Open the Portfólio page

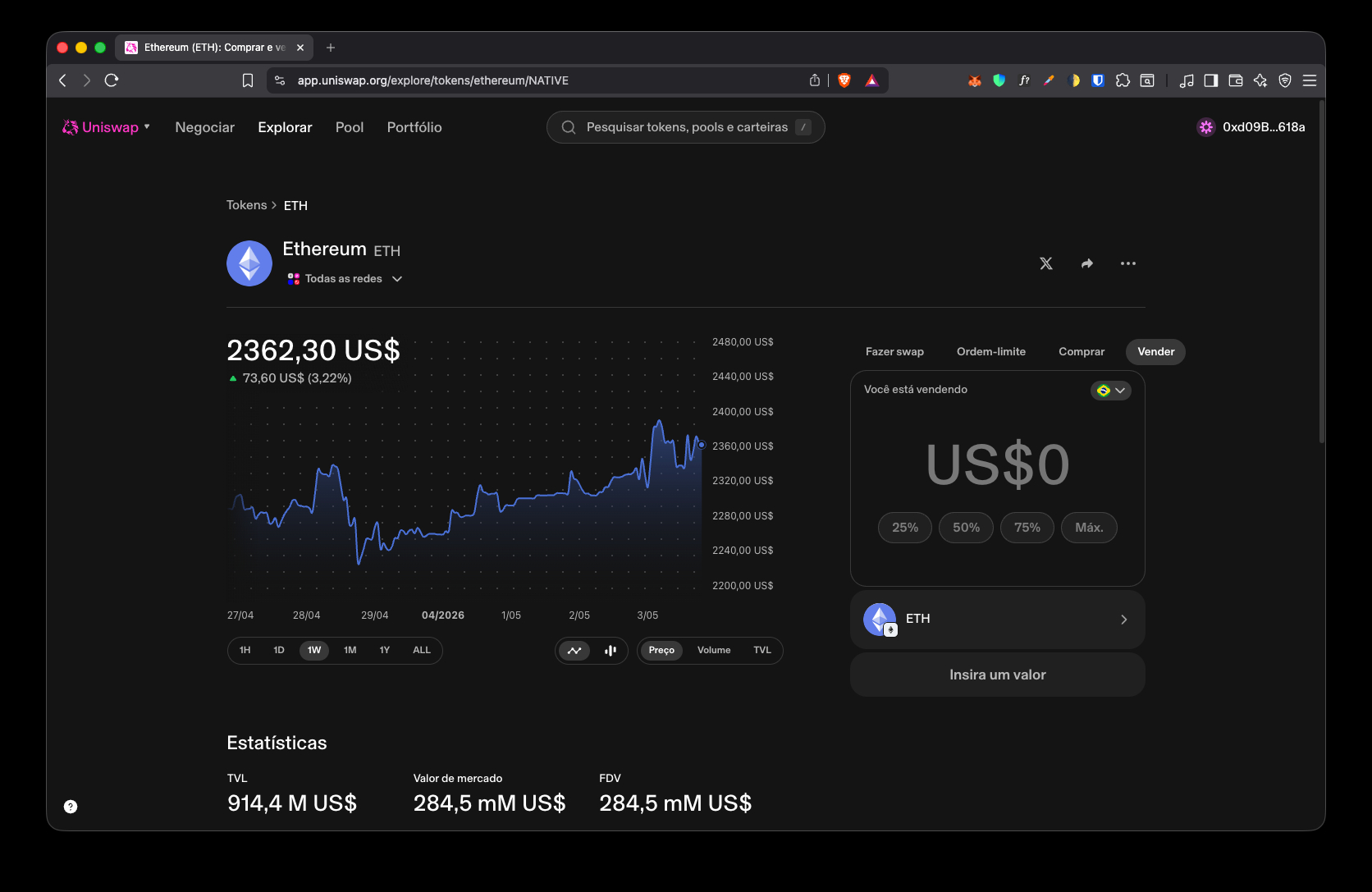pyautogui.click(x=414, y=127)
